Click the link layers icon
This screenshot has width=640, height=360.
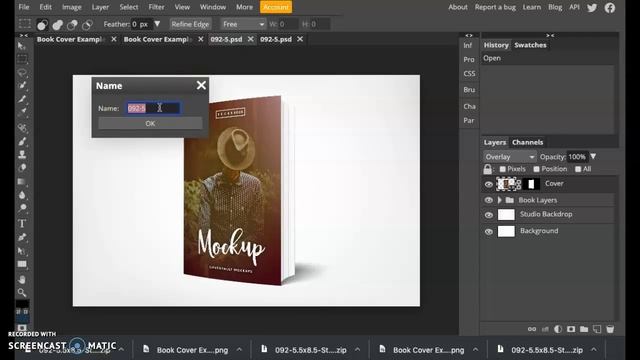[531, 329]
